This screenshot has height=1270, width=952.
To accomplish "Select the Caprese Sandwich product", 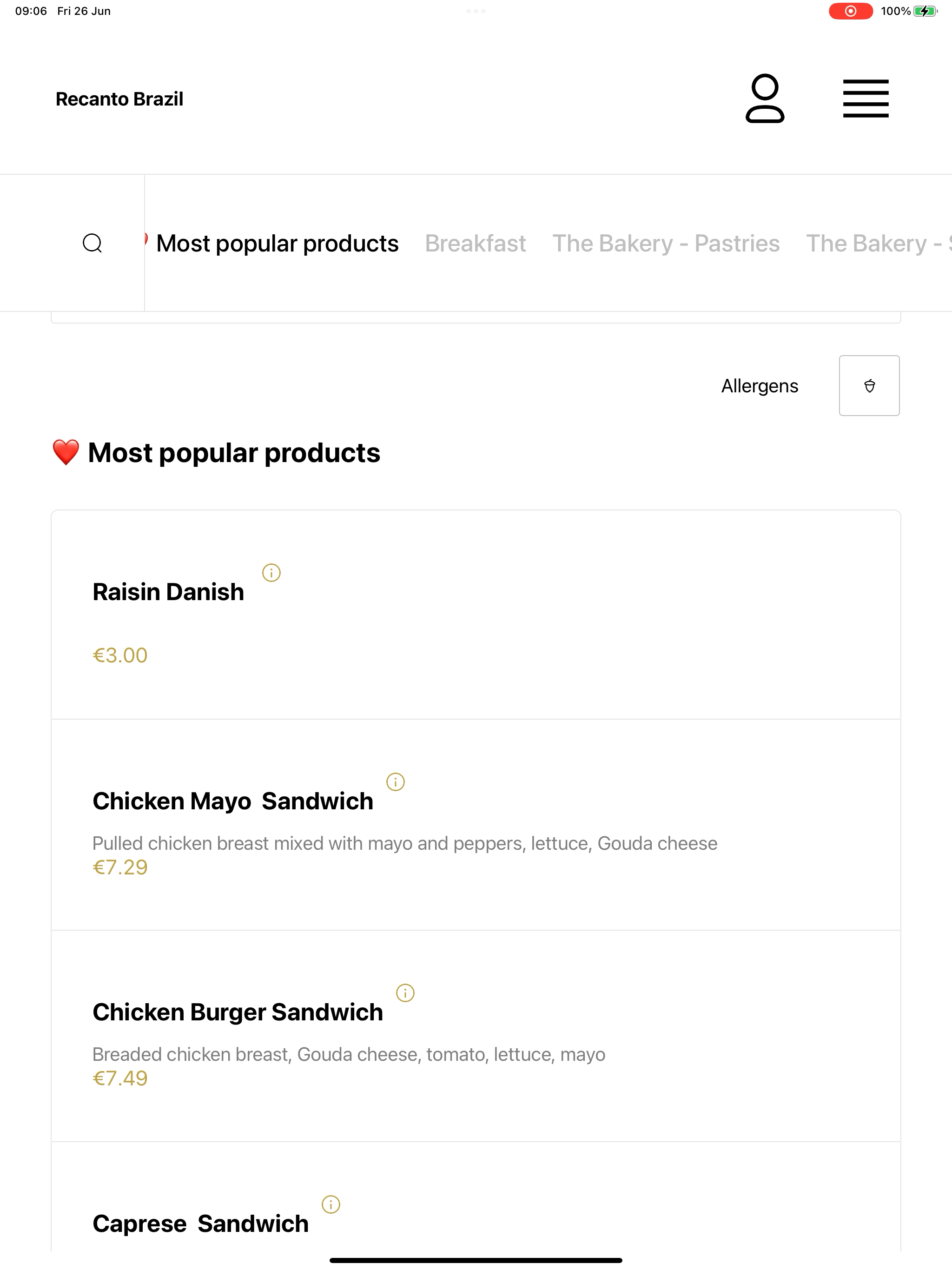I will click(x=476, y=1197).
